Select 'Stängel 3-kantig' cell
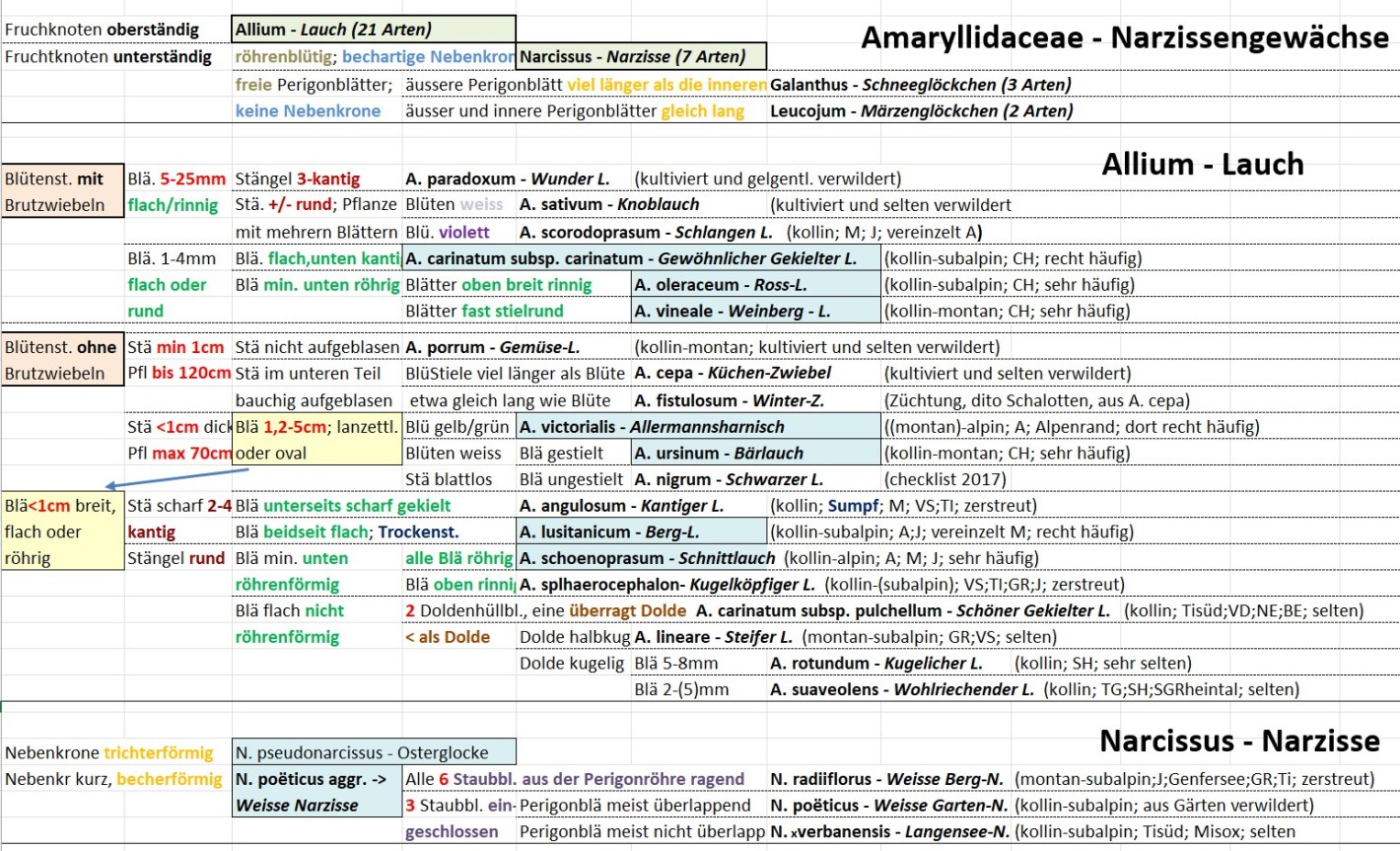The image size is (1400, 851). click(x=297, y=178)
